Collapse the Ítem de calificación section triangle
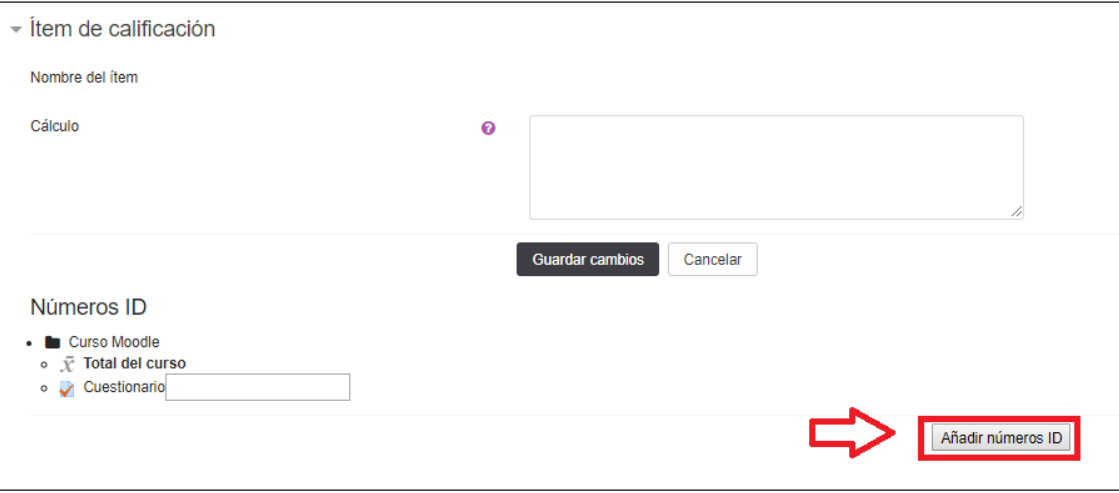This screenshot has width=1119, height=493. click(15, 30)
